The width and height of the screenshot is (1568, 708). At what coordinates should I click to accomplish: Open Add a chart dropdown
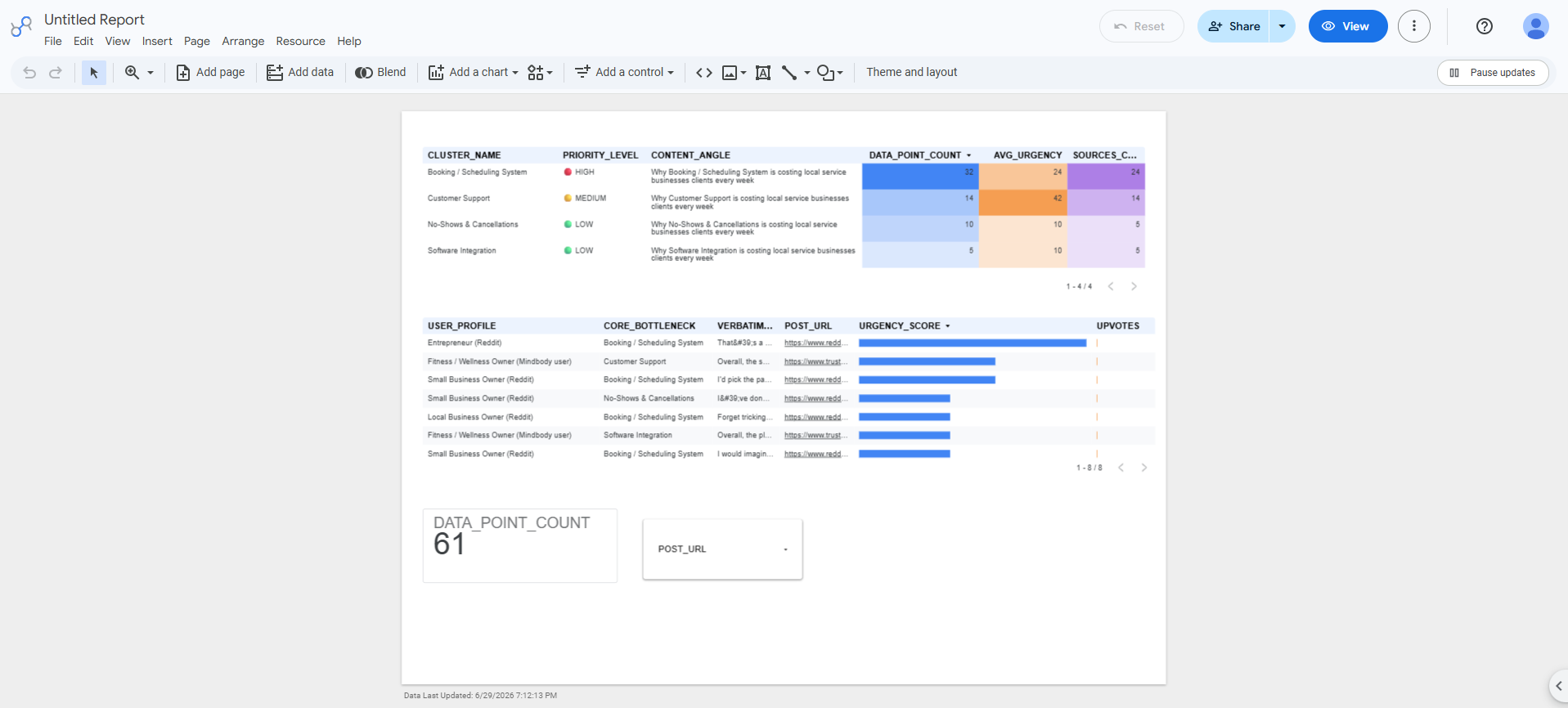[473, 73]
